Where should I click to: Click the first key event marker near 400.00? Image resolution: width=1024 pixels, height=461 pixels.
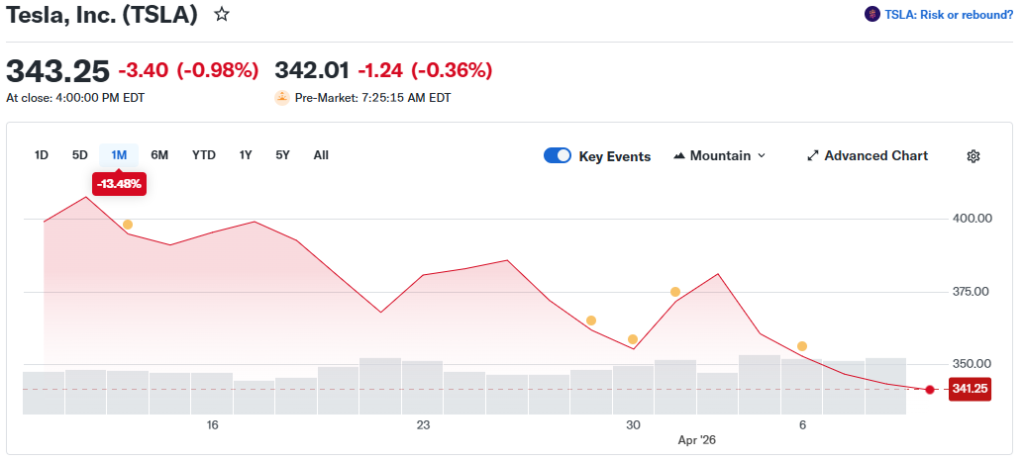(x=127, y=224)
